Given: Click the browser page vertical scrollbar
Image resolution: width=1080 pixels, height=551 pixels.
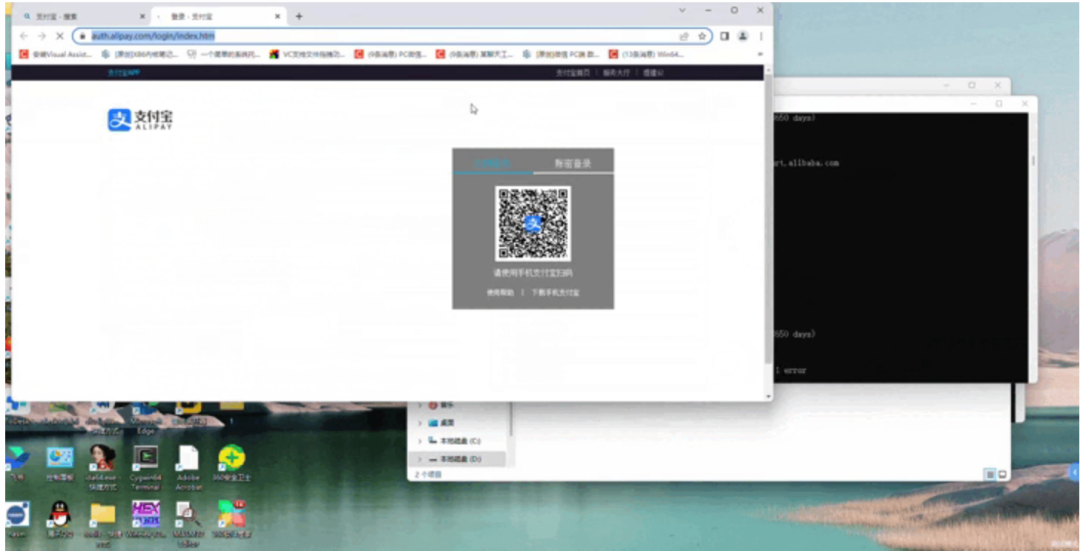Looking at the screenshot, I should 768,220.
